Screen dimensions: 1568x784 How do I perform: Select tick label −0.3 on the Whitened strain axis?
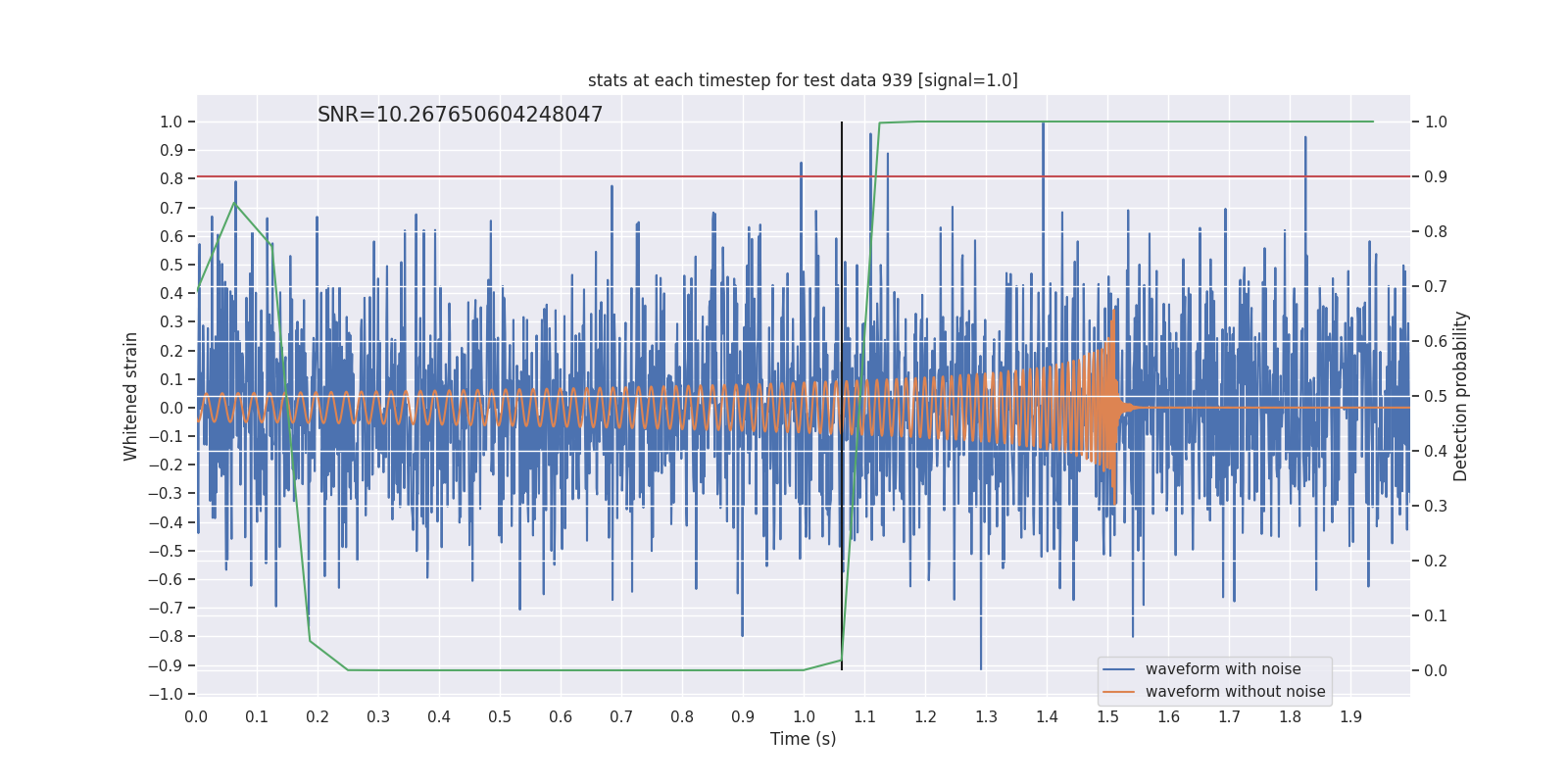pyautogui.click(x=166, y=494)
